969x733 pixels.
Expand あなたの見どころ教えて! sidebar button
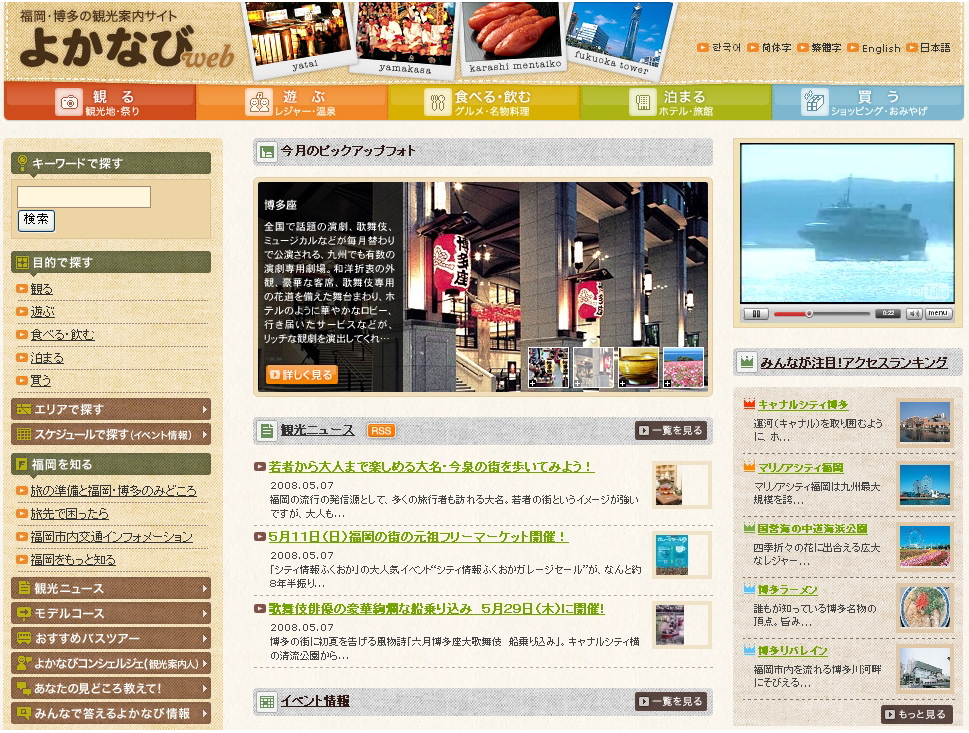pos(111,688)
